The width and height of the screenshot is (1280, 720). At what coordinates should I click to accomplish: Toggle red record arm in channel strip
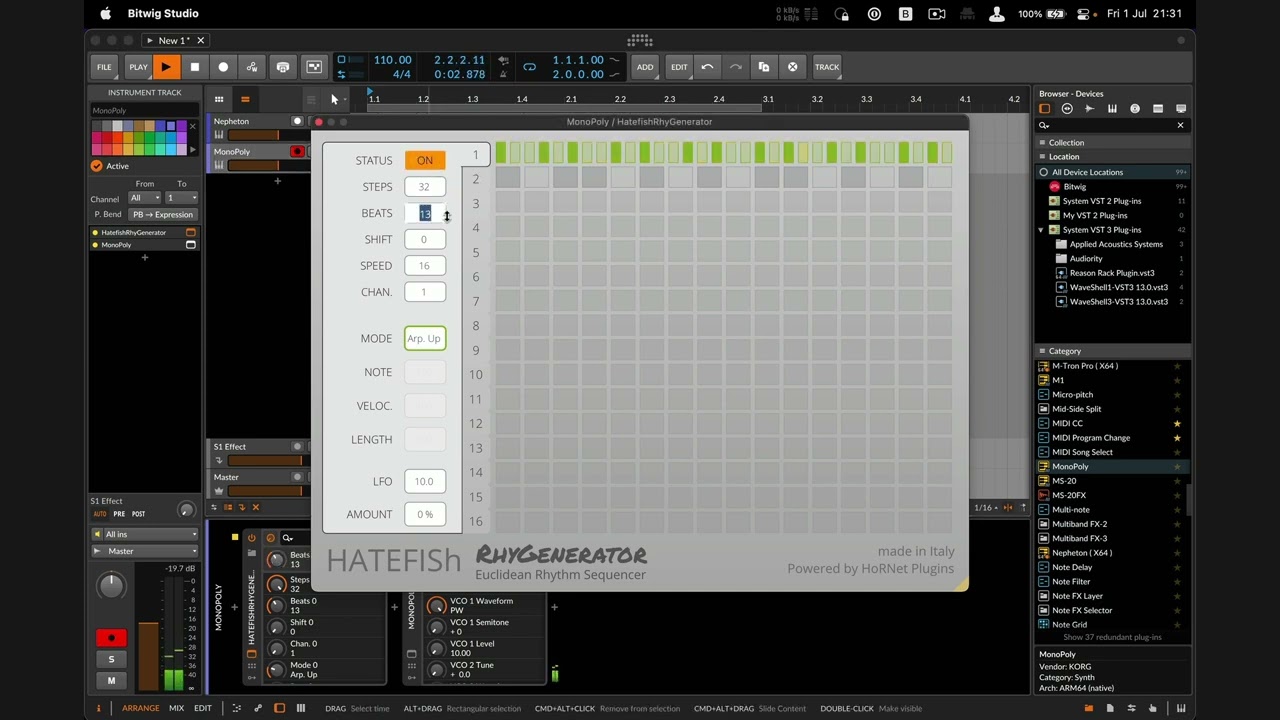tap(111, 637)
